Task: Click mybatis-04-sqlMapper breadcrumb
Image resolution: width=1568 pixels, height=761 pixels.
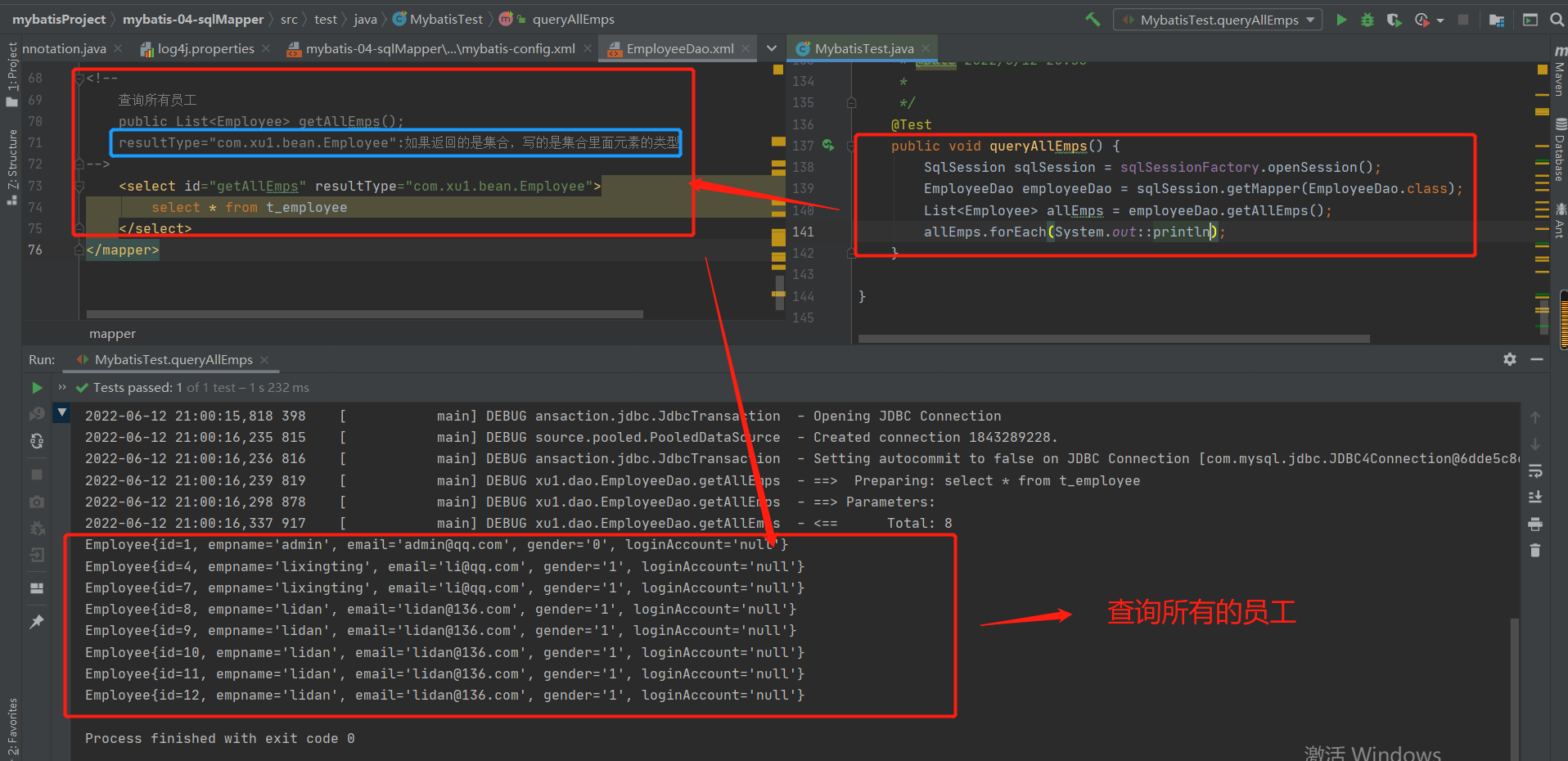Action: pos(193,20)
